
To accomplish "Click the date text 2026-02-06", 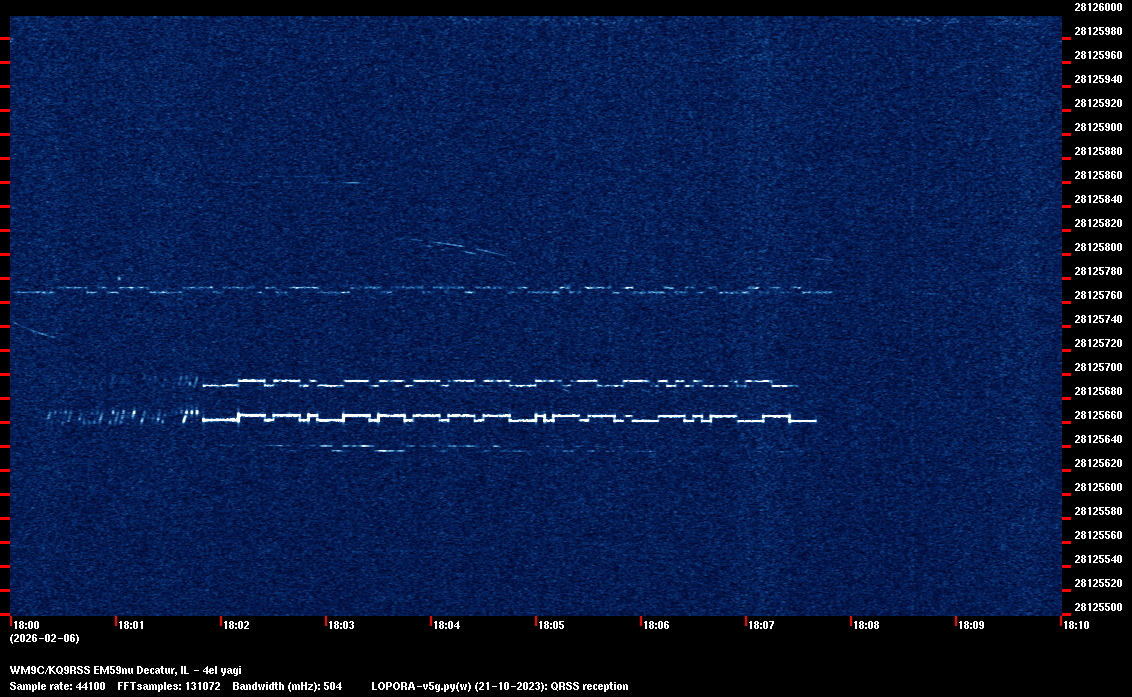I will click(44, 638).
